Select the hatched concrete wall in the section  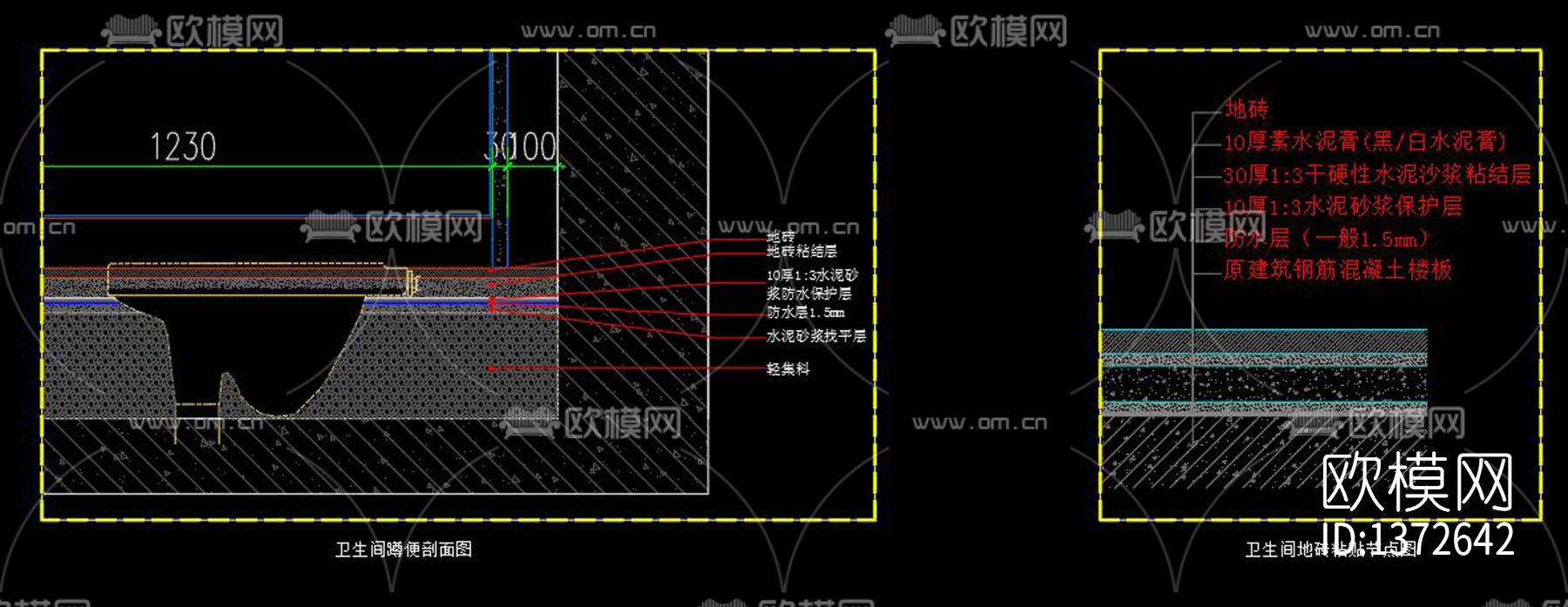632,272
